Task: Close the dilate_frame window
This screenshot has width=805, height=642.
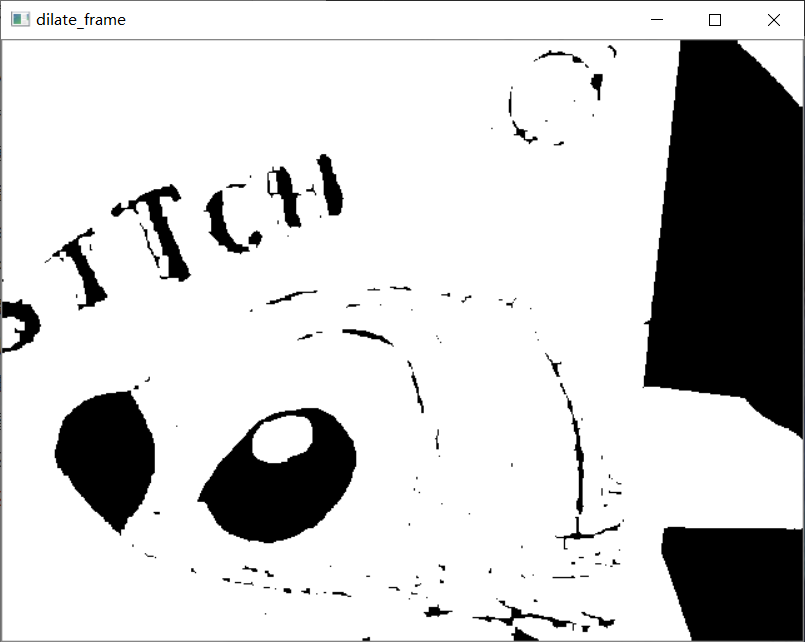Action: click(774, 20)
